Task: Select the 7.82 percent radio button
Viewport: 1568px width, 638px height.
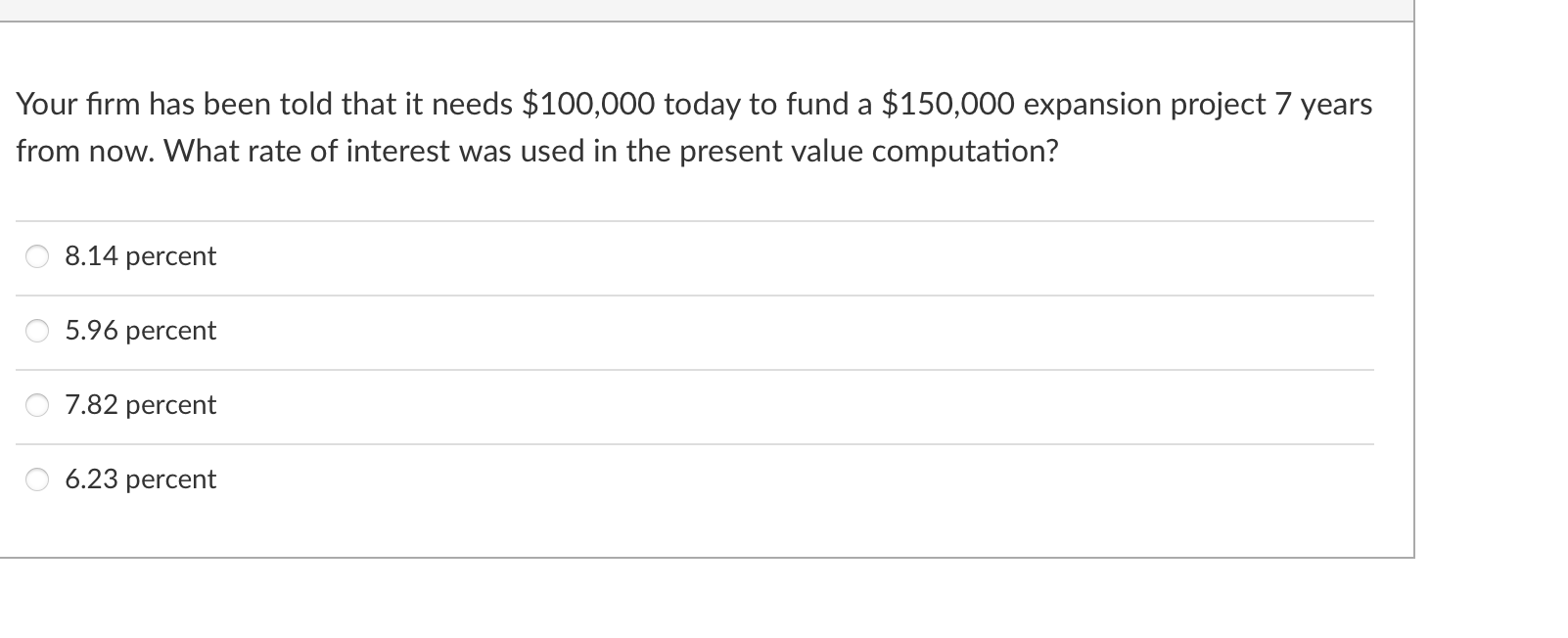Action: tap(37, 406)
